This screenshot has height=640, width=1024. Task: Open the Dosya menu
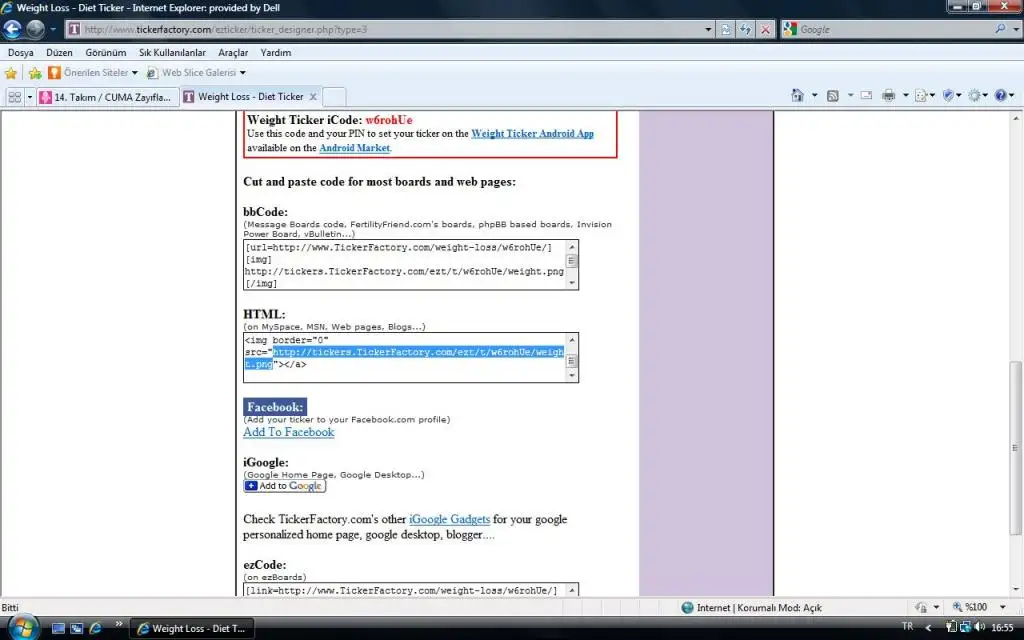coord(21,52)
